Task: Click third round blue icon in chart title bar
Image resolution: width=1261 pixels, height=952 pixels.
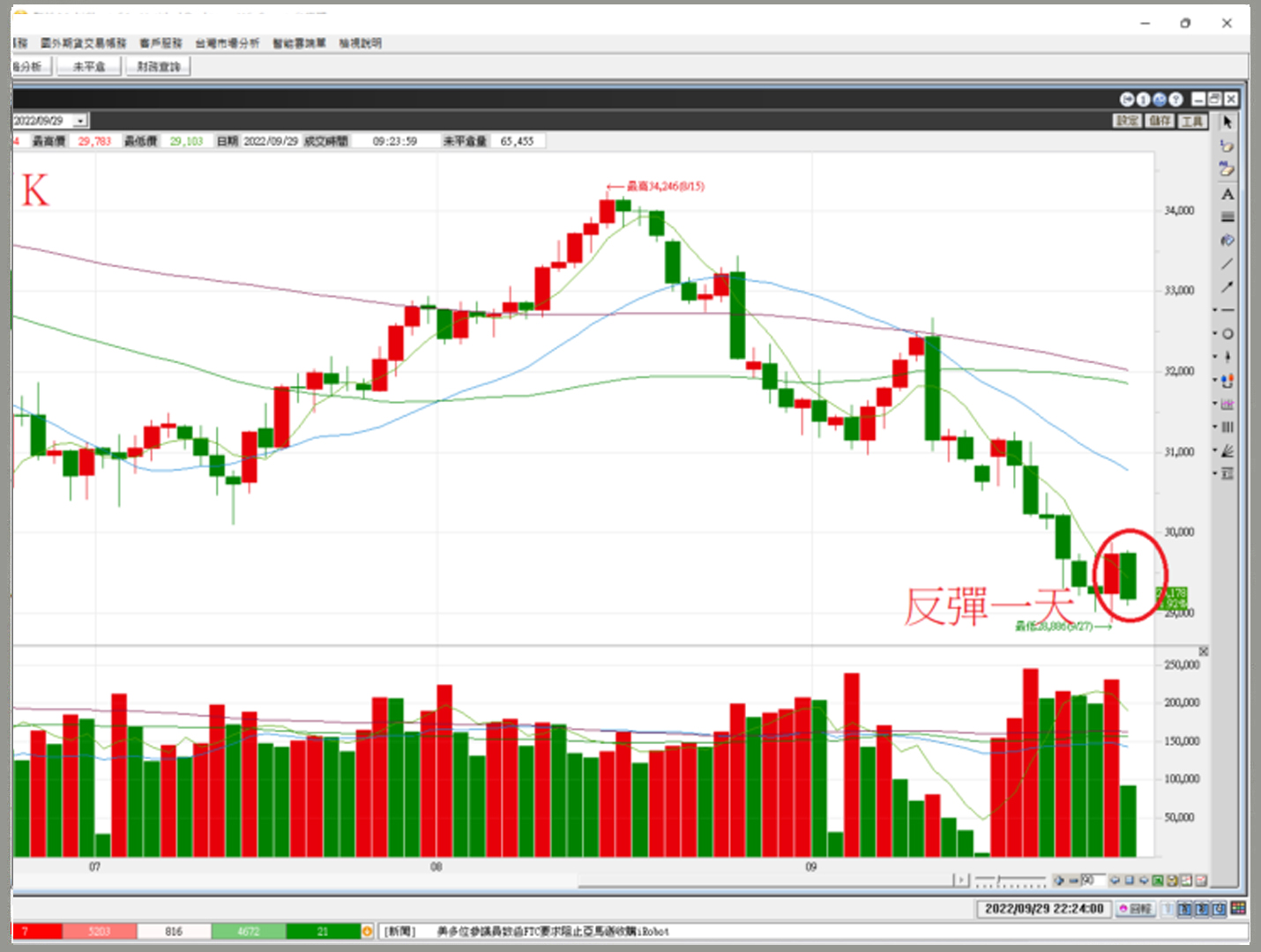Action: pyautogui.click(x=1159, y=99)
